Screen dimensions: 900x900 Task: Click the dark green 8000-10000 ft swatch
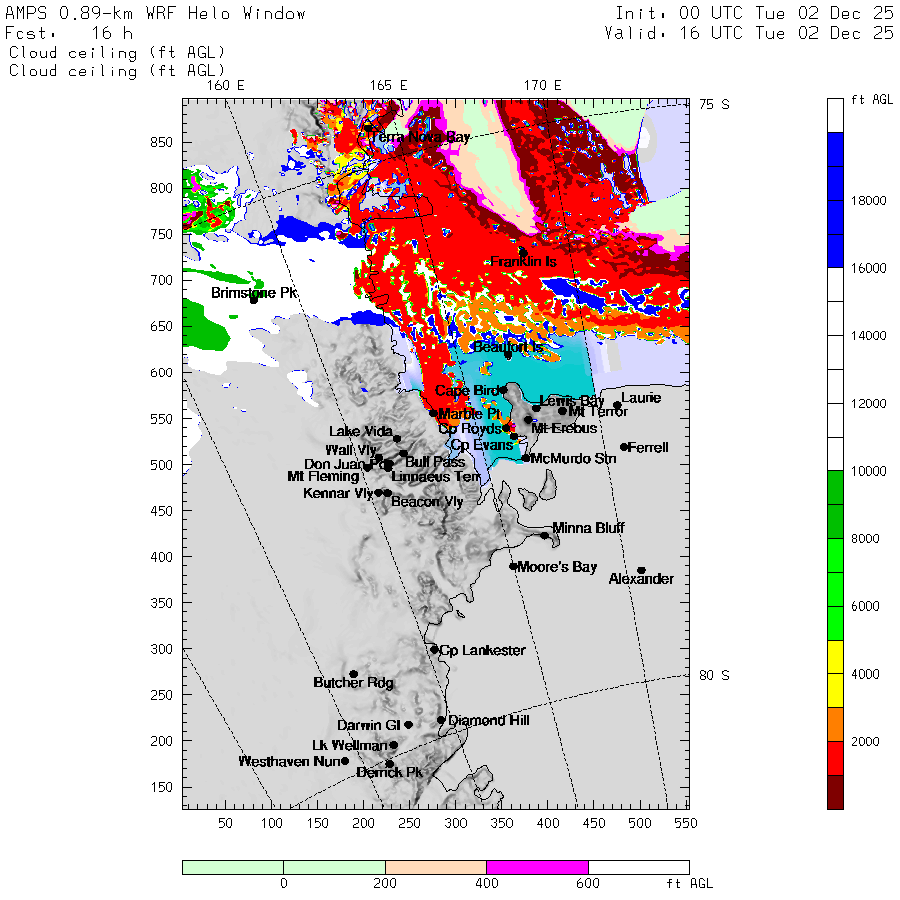[836, 505]
